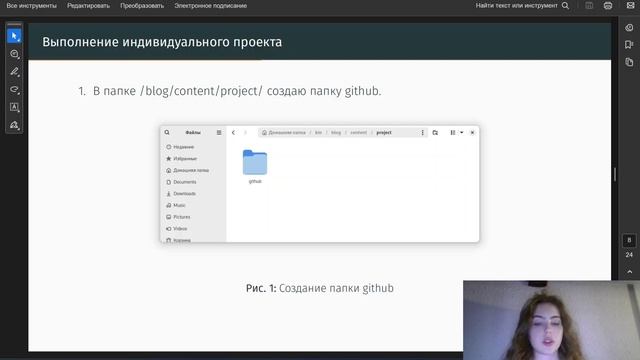The width and height of the screenshot is (640, 360).
Task: Click the text line '/blog/content/project/'
Action: click(201, 91)
